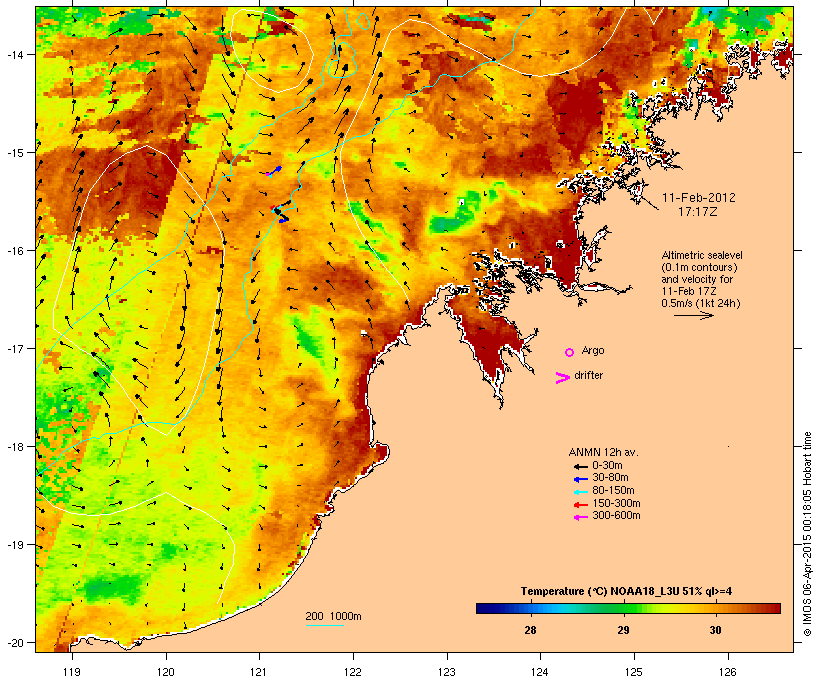Click the time label 17:17Z

tap(698, 212)
